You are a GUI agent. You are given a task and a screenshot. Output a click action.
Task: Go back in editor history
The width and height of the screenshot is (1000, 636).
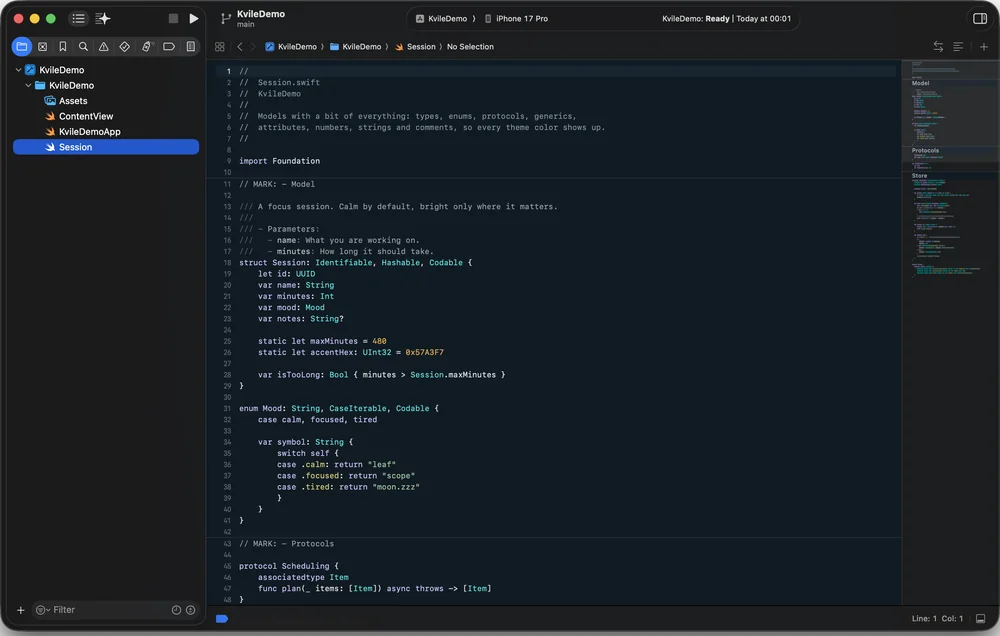240,47
